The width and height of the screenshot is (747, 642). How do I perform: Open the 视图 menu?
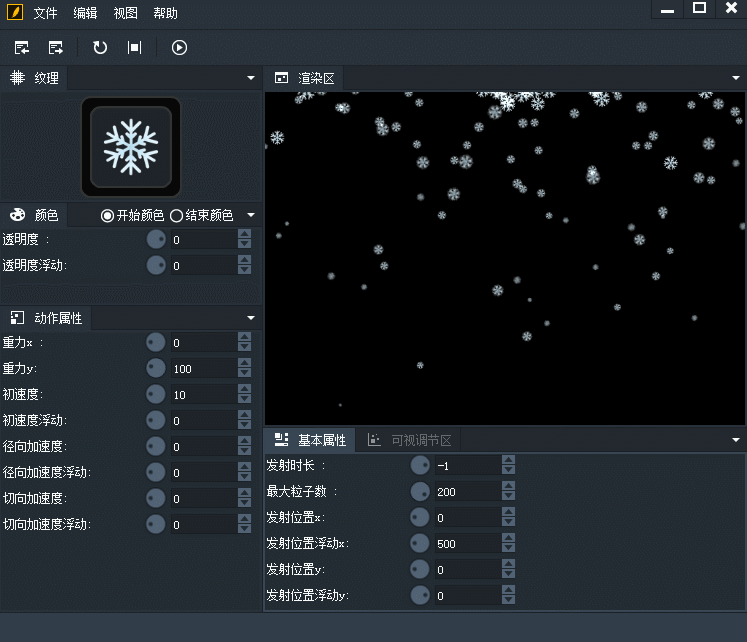click(x=125, y=13)
